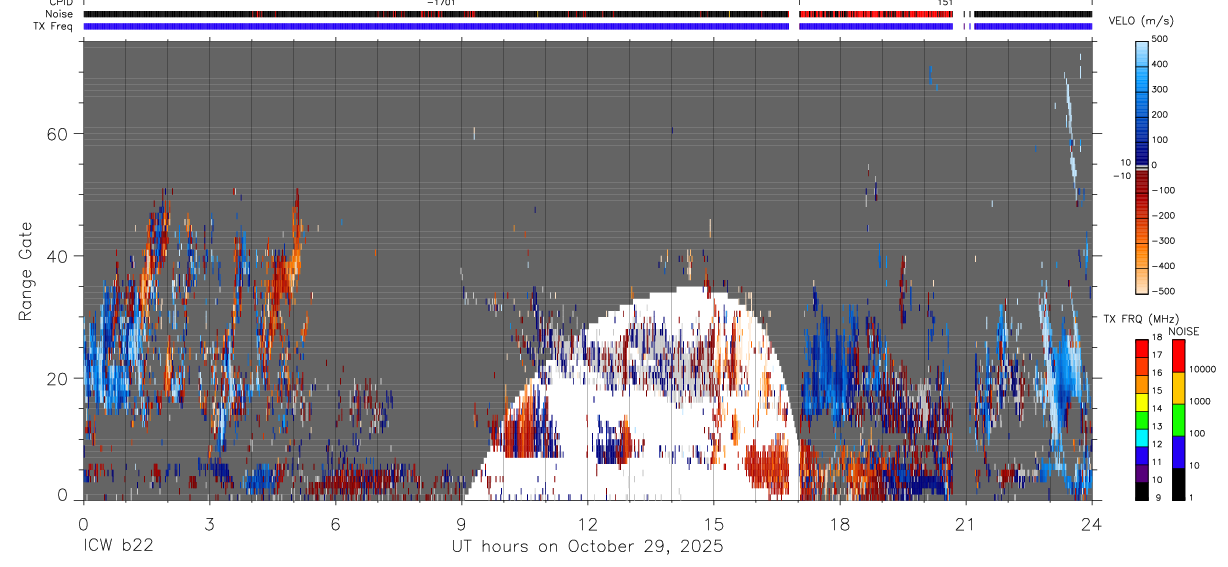
Task: Click the black bottom segment of NOISE colorbar
Action: [x=1179, y=483]
